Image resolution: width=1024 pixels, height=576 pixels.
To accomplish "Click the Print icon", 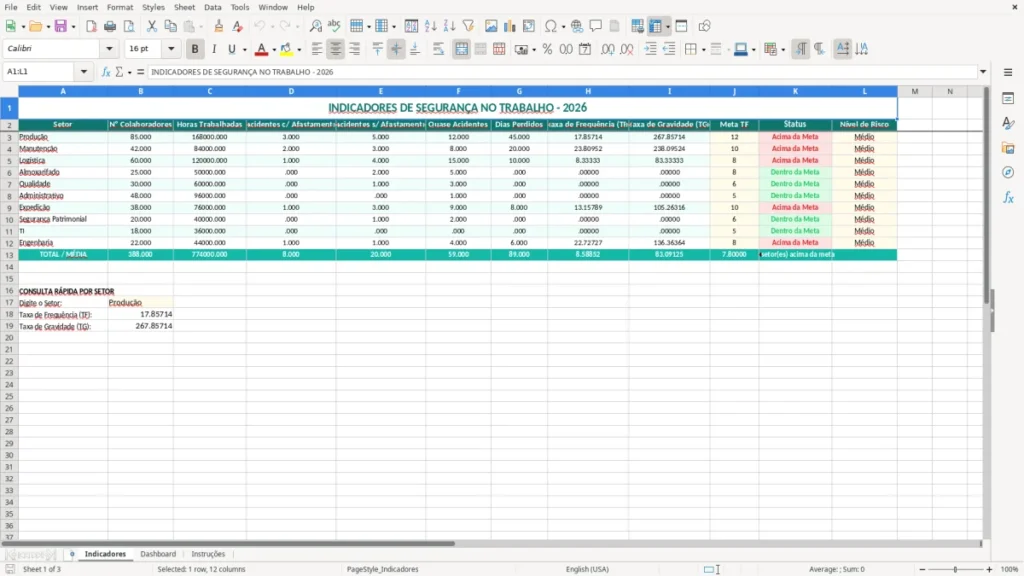I will 110,26.
